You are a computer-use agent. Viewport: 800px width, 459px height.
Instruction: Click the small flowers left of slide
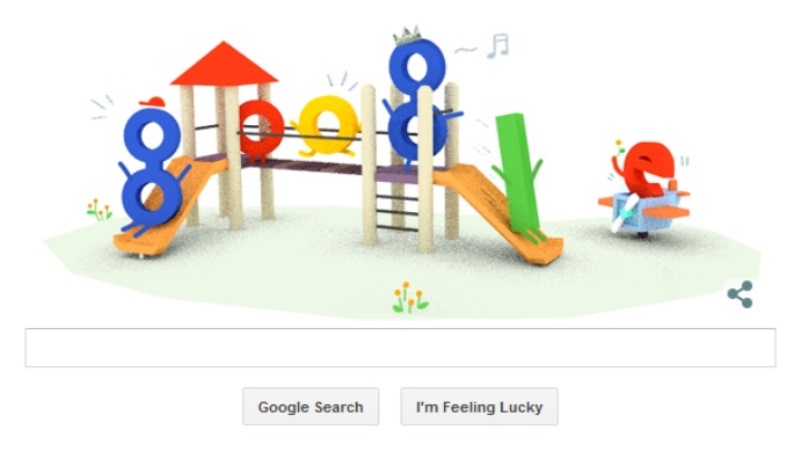99,209
